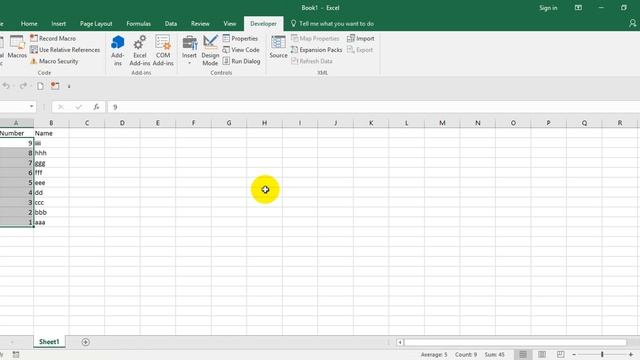This screenshot has width=640, height=360.
Task: Open XML Source pane
Action: [278, 47]
